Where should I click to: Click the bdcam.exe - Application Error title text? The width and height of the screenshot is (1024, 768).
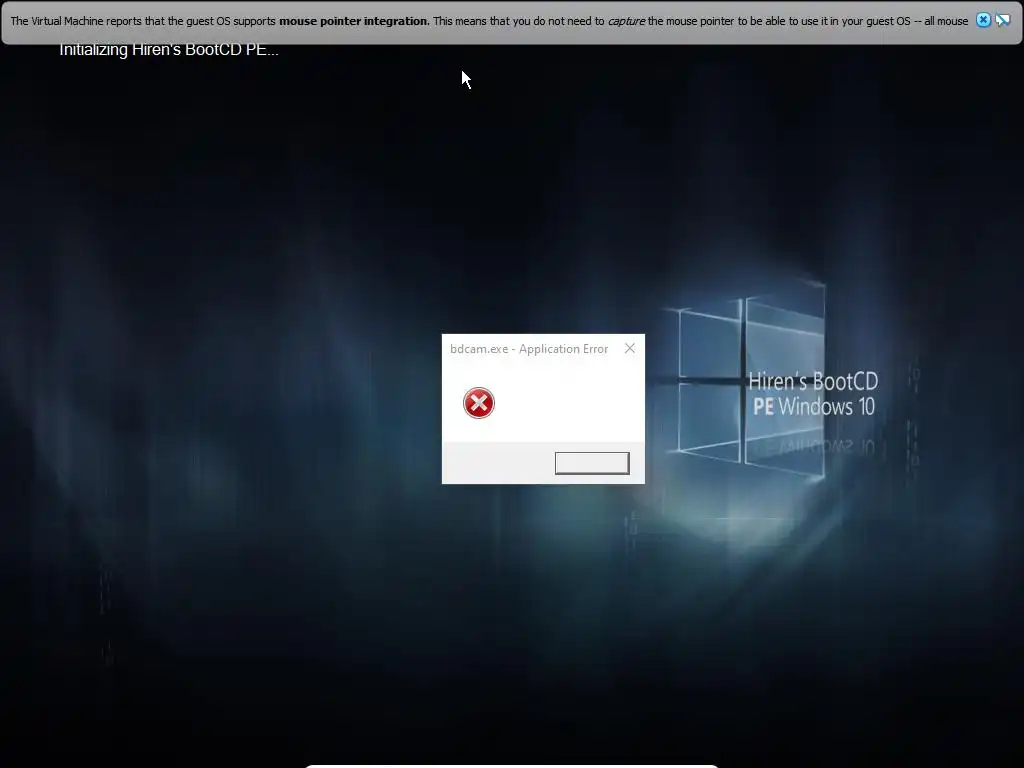pos(529,349)
